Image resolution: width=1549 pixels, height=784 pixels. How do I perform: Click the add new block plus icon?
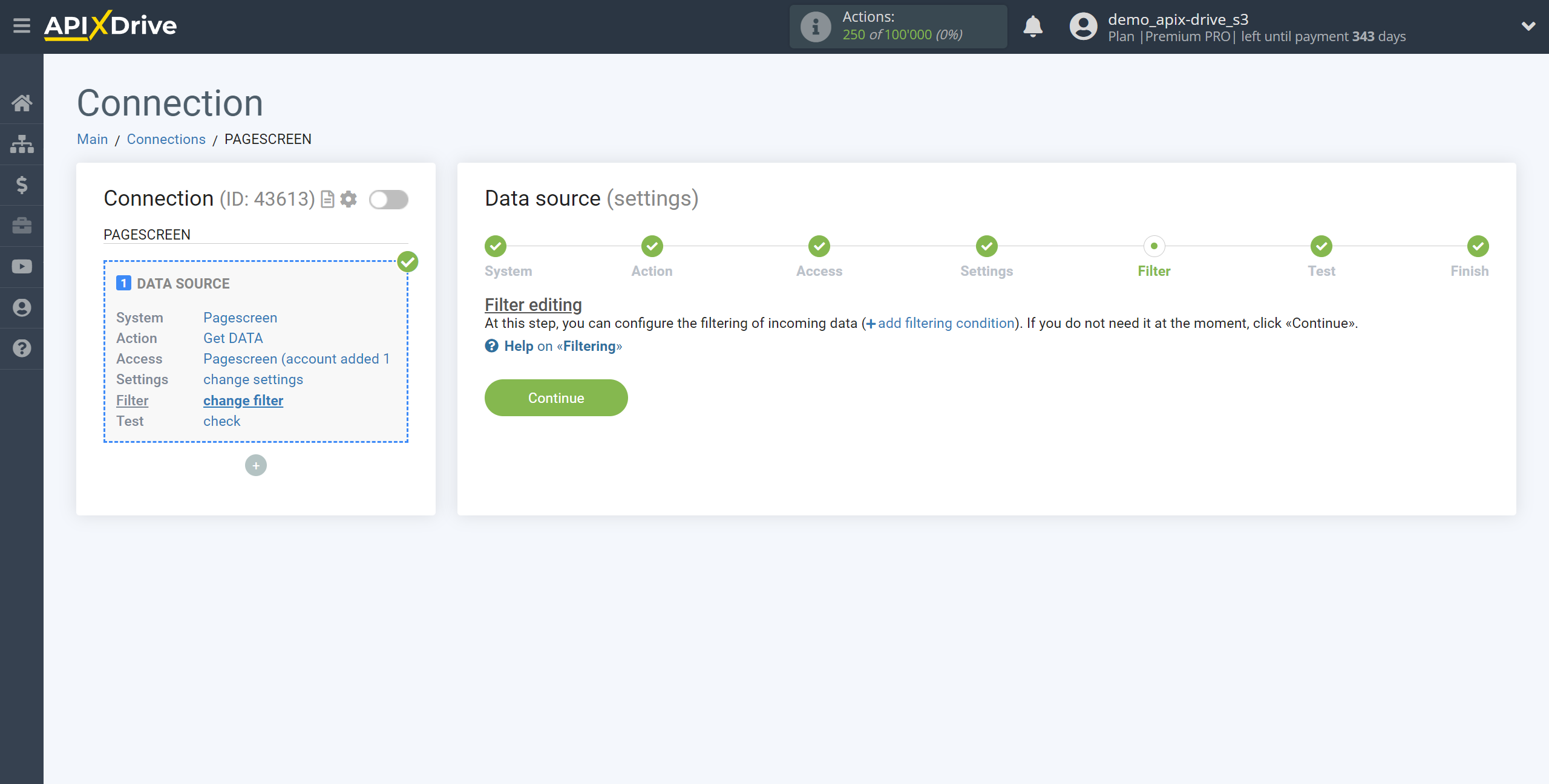[x=256, y=465]
